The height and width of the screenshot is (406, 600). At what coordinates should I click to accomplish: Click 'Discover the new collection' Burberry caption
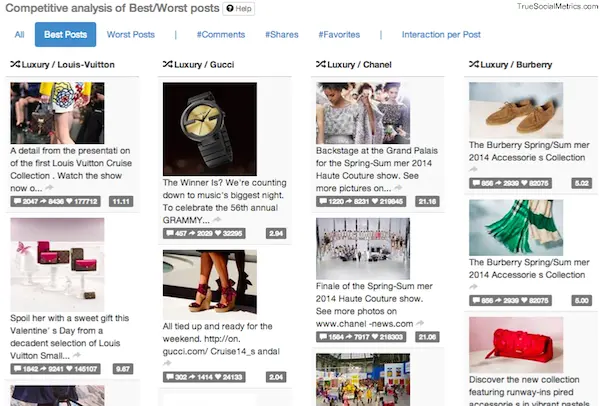tap(529, 392)
